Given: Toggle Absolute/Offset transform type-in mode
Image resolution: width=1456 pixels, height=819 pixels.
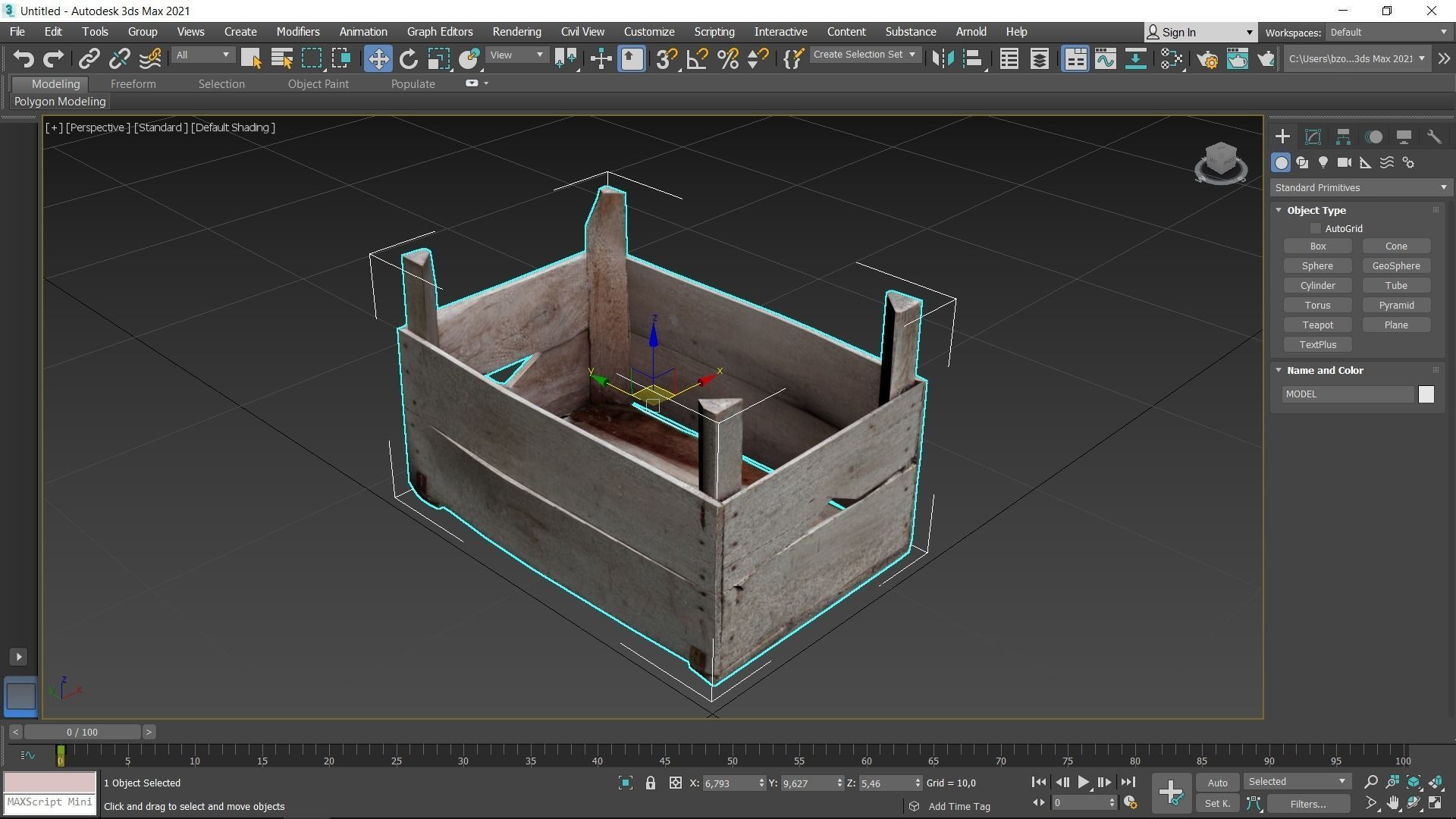Looking at the screenshot, I should (x=675, y=783).
